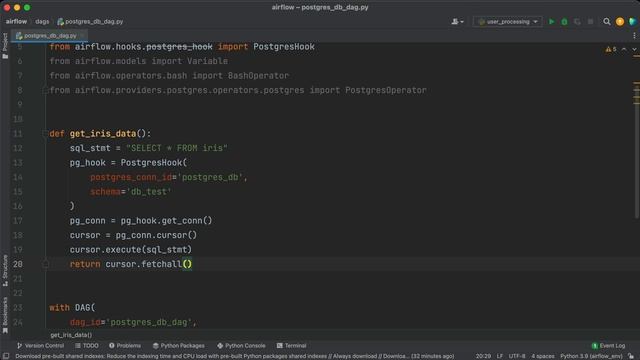Image resolution: width=640 pixels, height=360 pixels.
Task: Click the get_iris_data function name on line 11
Action: 102,133
